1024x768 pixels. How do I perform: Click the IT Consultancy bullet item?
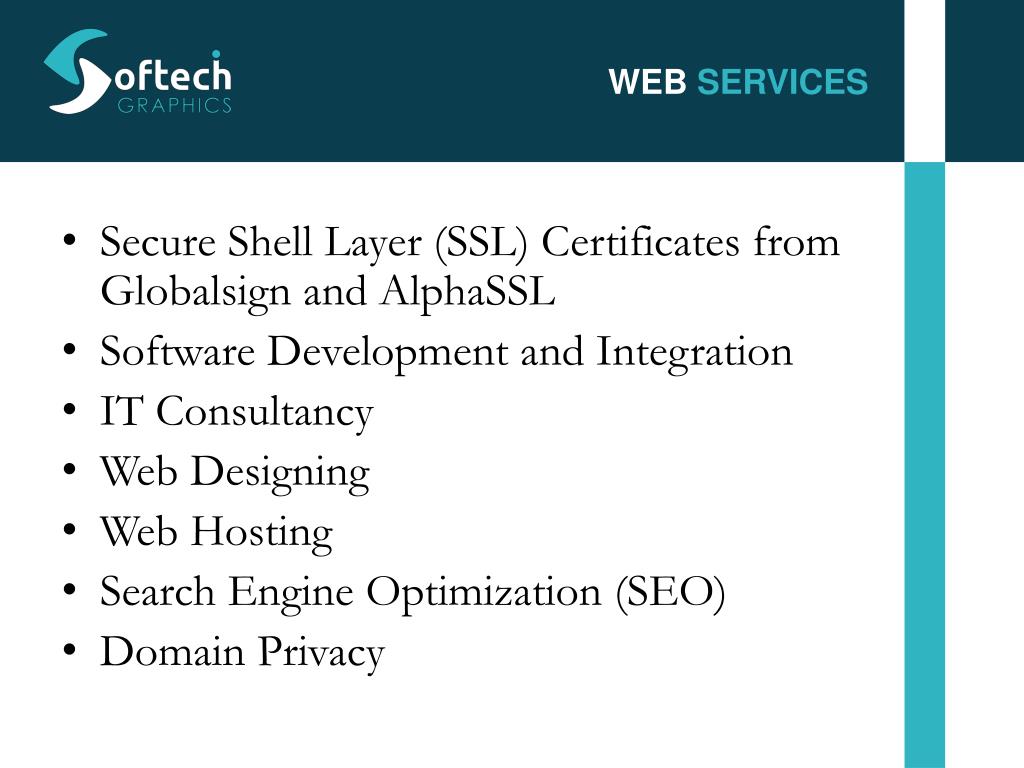click(x=236, y=413)
